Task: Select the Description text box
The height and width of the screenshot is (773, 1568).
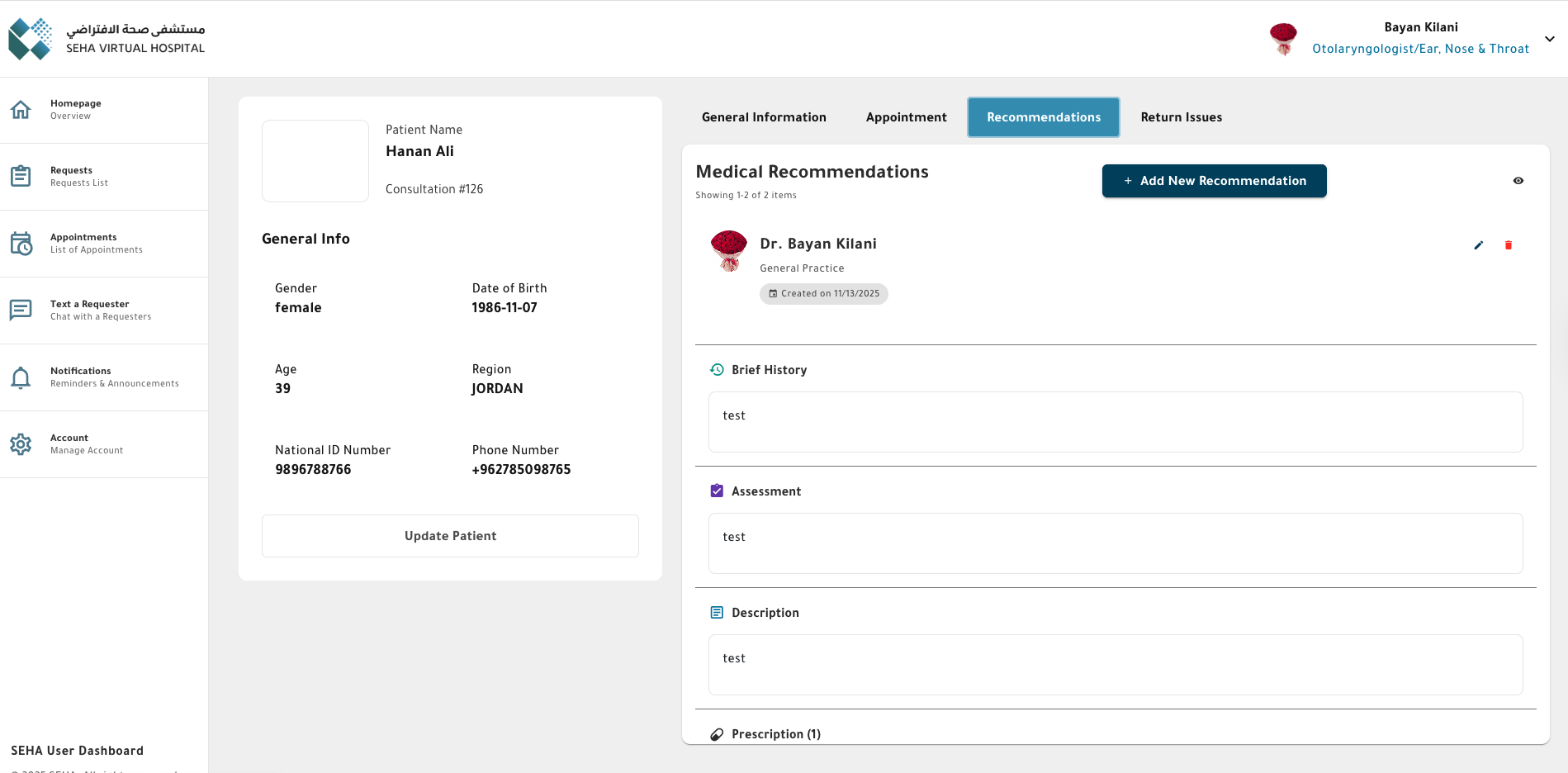Action: pyautogui.click(x=1115, y=665)
